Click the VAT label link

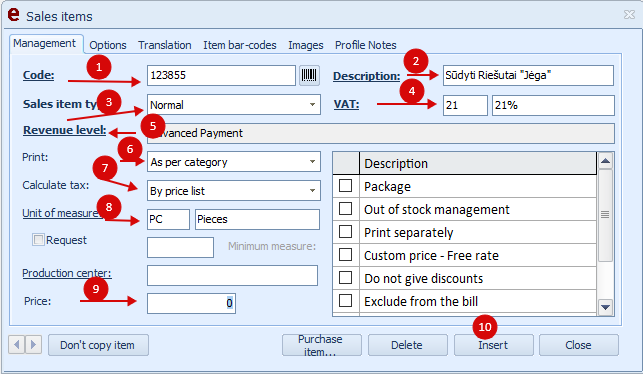[346, 104]
